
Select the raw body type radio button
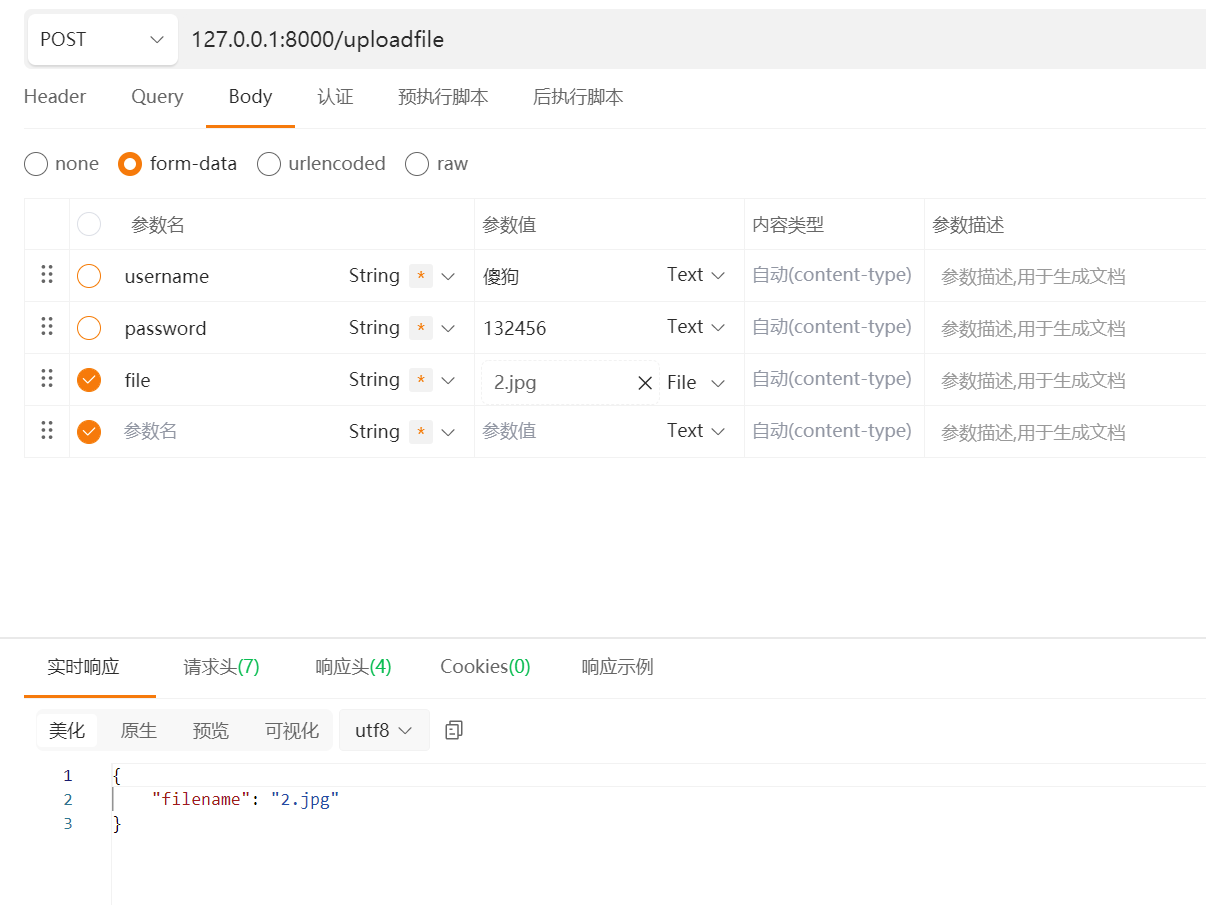point(417,164)
